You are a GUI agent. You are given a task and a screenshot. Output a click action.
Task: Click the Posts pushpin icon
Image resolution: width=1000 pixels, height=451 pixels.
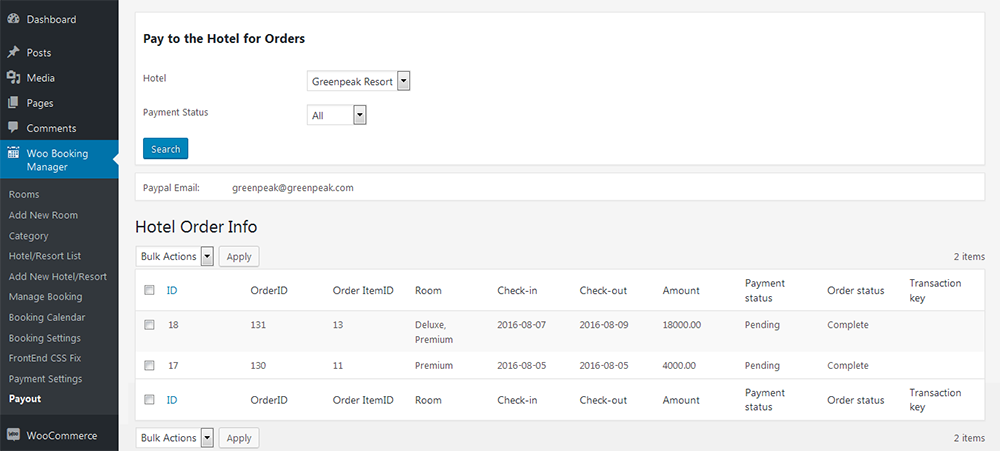pos(13,52)
